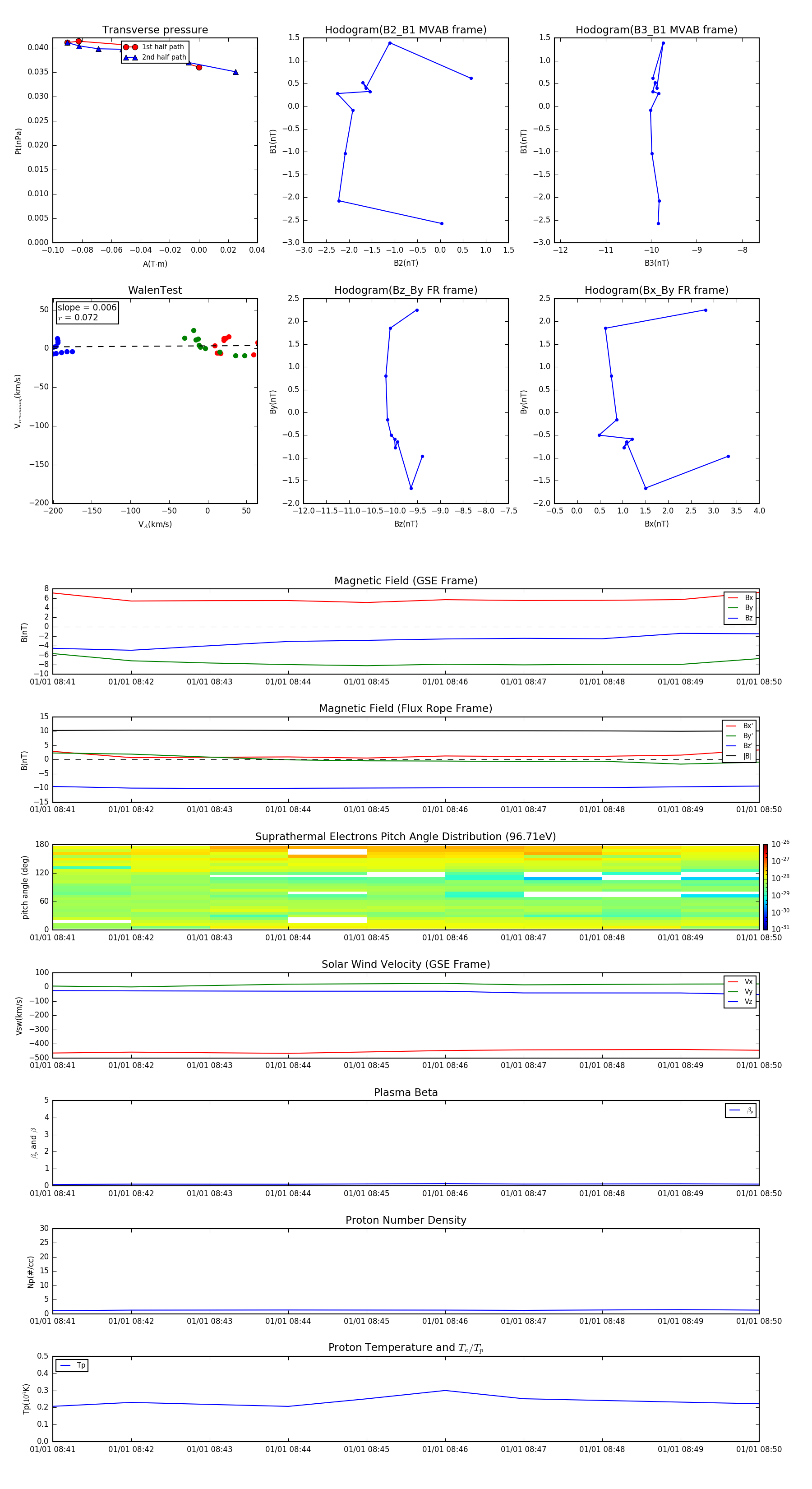The height and width of the screenshot is (1489, 812).
Task: Click the 'Hodogram(Bz_By FR frame)' title
Action: [406, 290]
